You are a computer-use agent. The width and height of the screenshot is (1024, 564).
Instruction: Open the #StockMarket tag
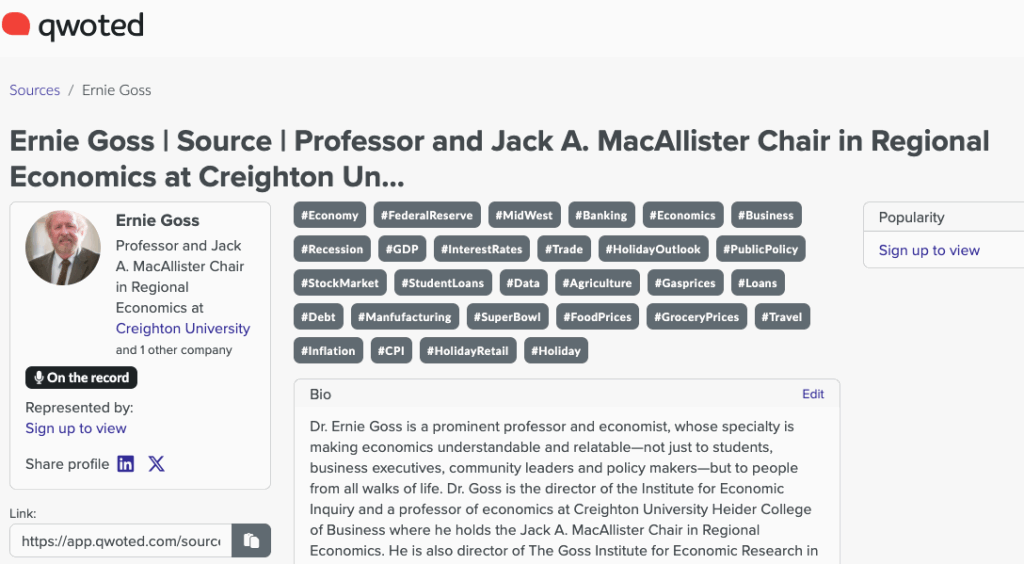pos(340,283)
